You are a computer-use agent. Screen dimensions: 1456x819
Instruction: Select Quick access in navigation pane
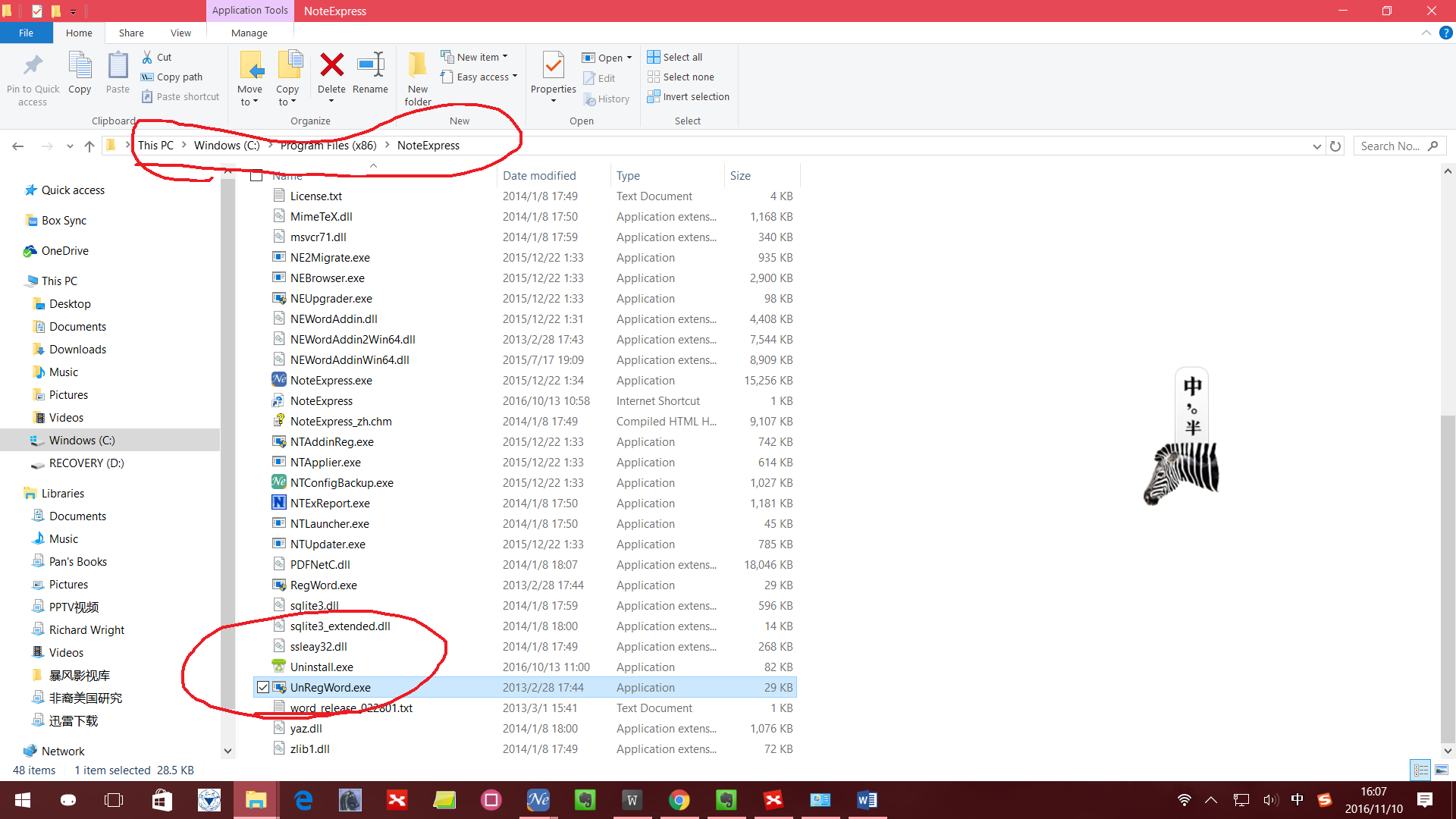click(73, 190)
